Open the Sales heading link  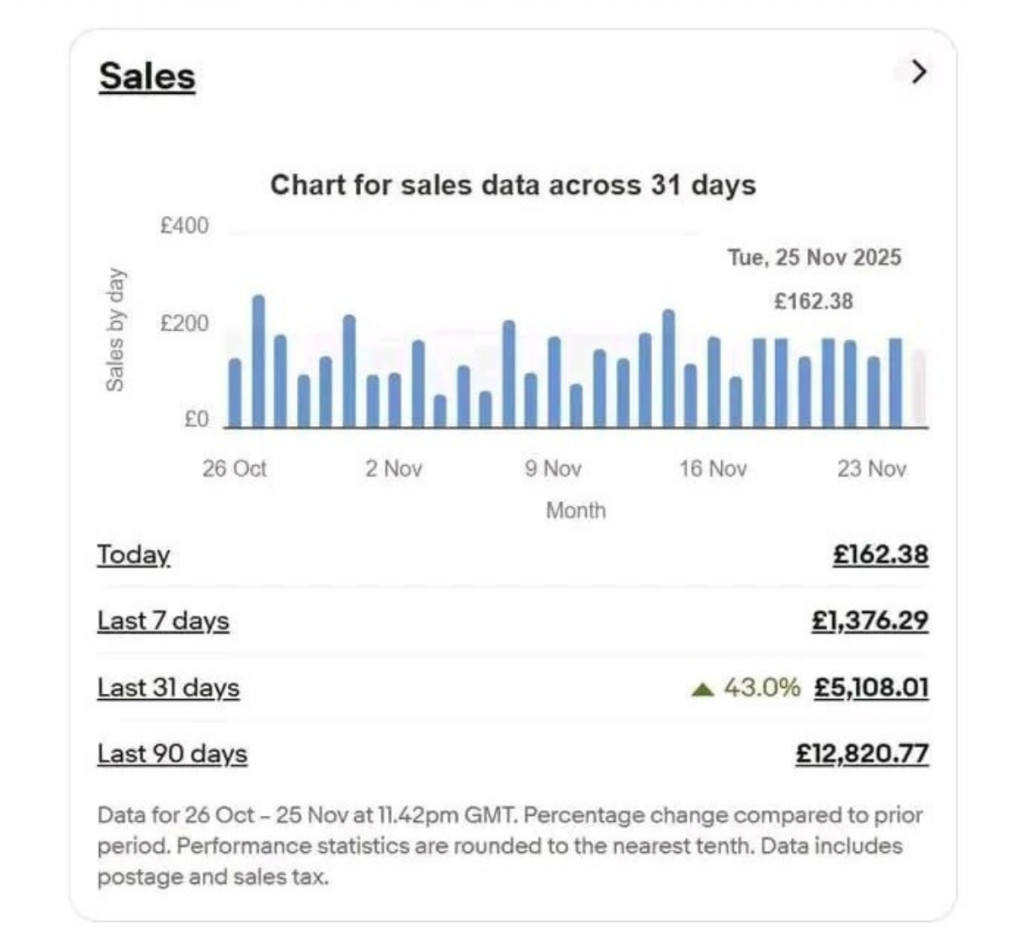tap(147, 77)
